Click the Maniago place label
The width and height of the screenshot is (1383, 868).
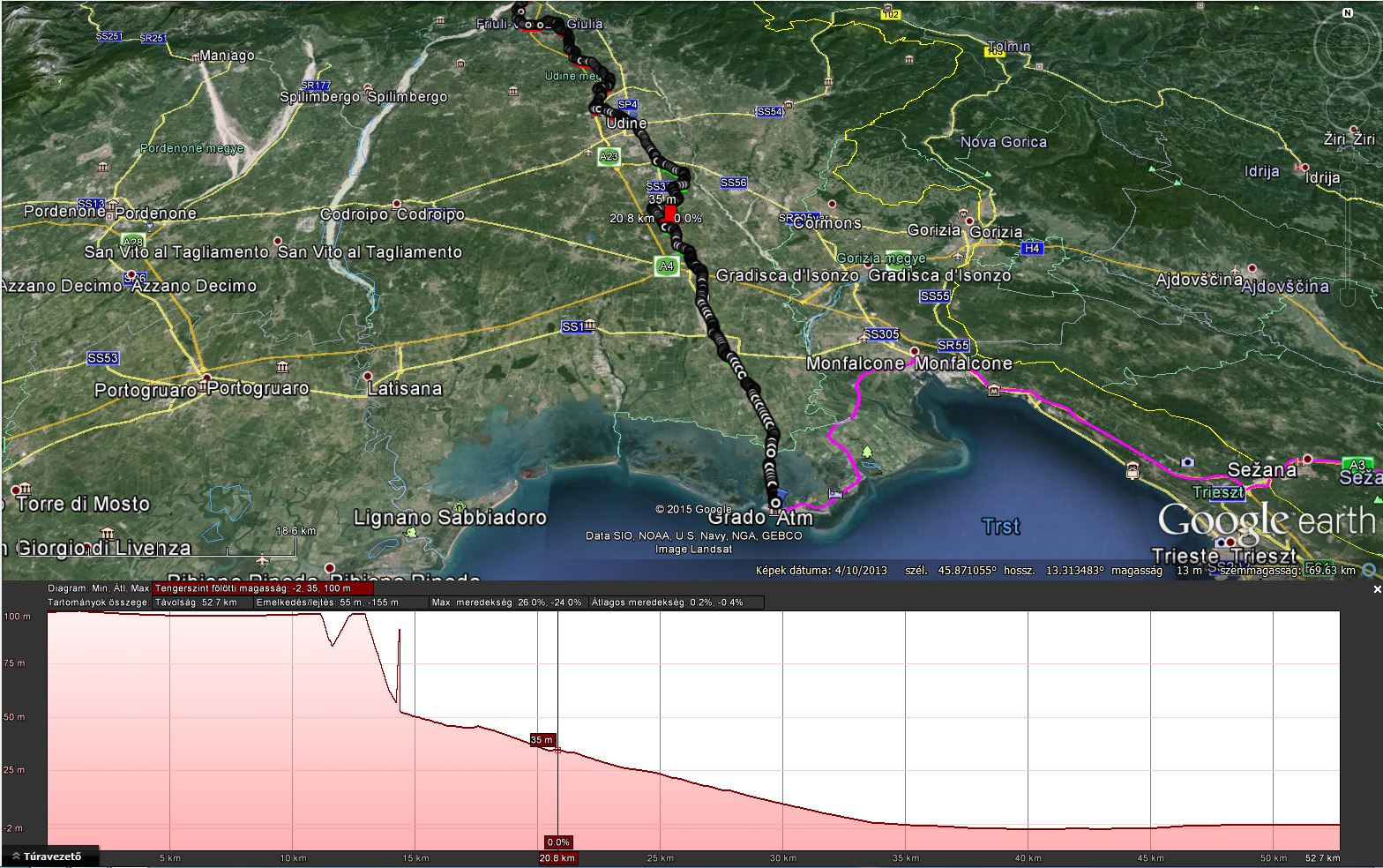pos(227,56)
